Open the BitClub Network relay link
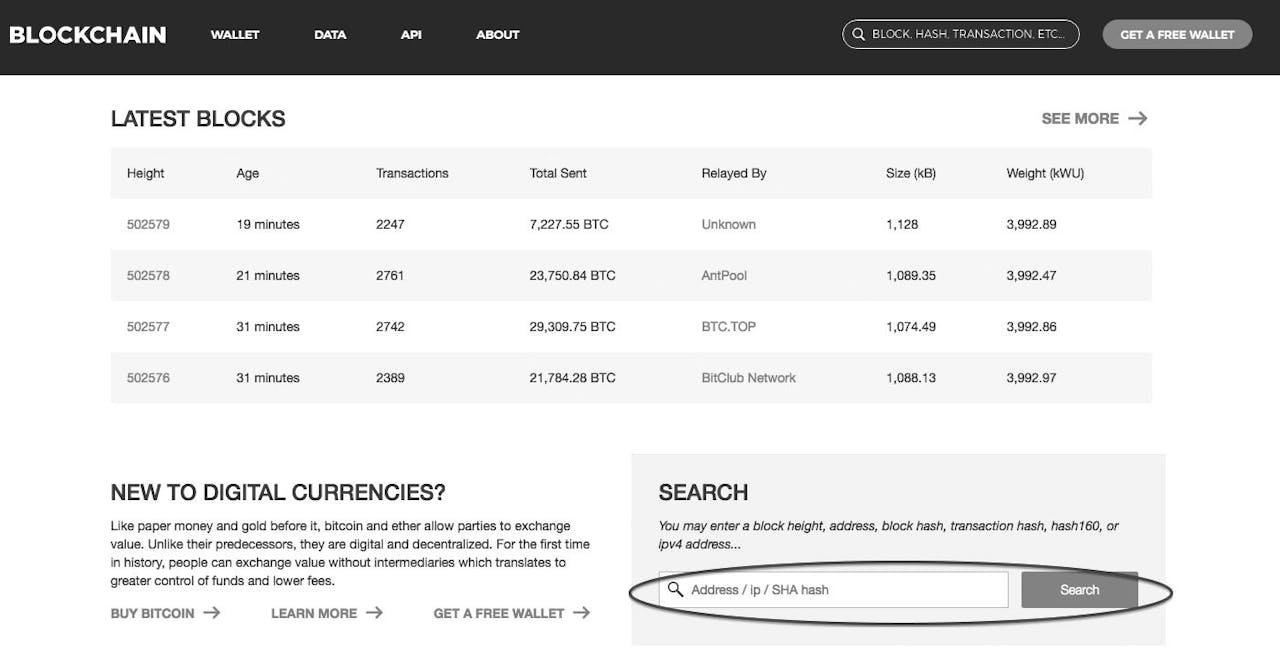The width and height of the screenshot is (1280, 651). (748, 378)
